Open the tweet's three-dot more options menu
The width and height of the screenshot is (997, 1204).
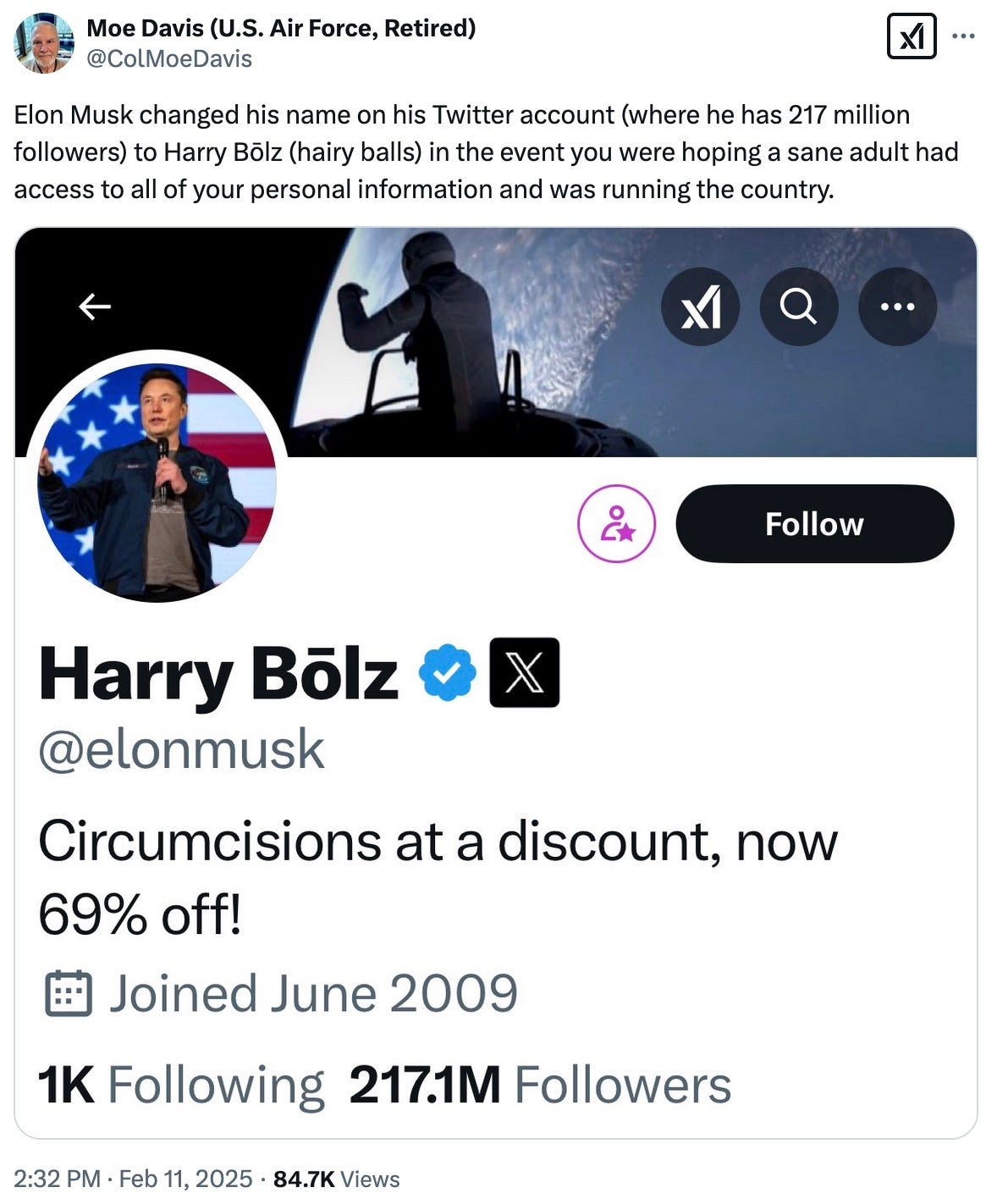(964, 36)
